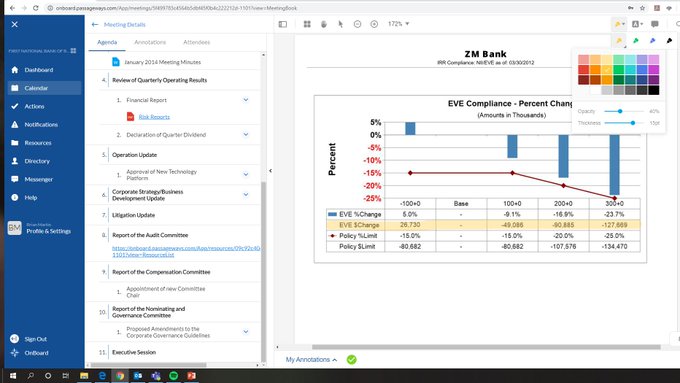Choose the black highlighter preset
The width and height of the screenshot is (680, 383).
[669, 41]
